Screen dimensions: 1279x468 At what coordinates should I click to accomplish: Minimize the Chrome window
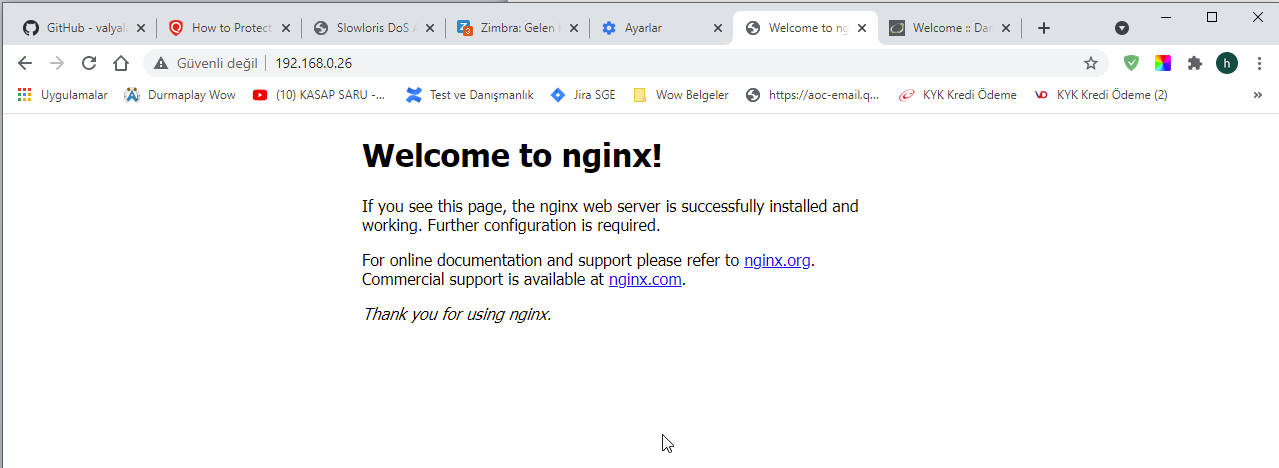pyautogui.click(x=1166, y=16)
